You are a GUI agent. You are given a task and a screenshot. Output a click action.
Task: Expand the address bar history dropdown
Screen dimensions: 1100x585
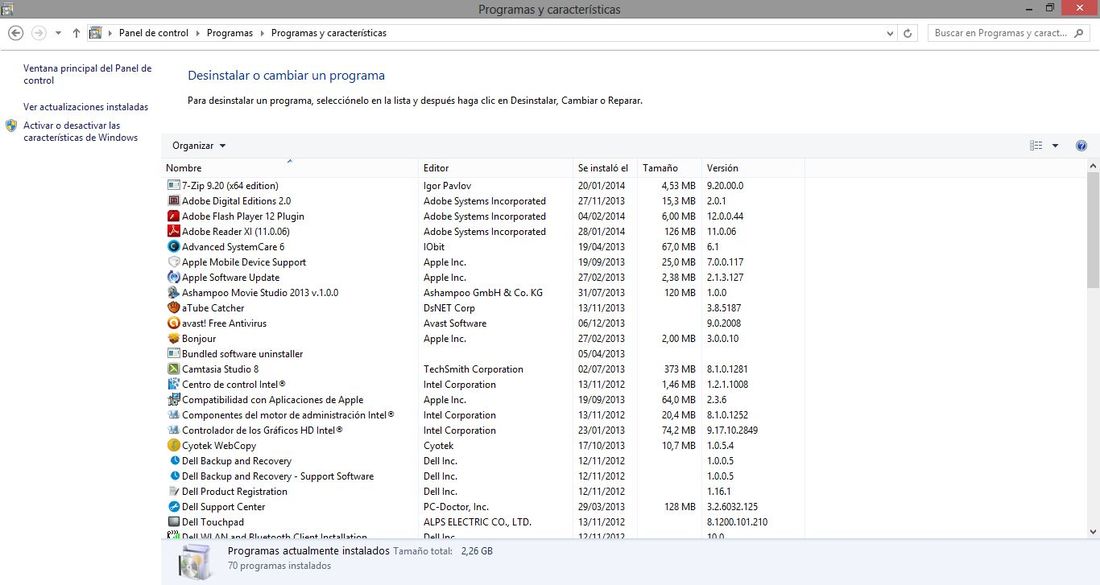pos(890,33)
